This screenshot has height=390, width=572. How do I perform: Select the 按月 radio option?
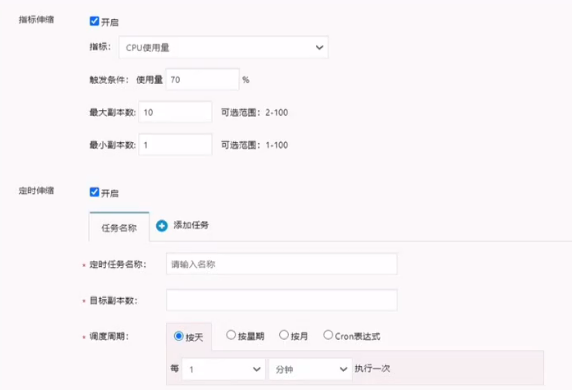click(283, 335)
